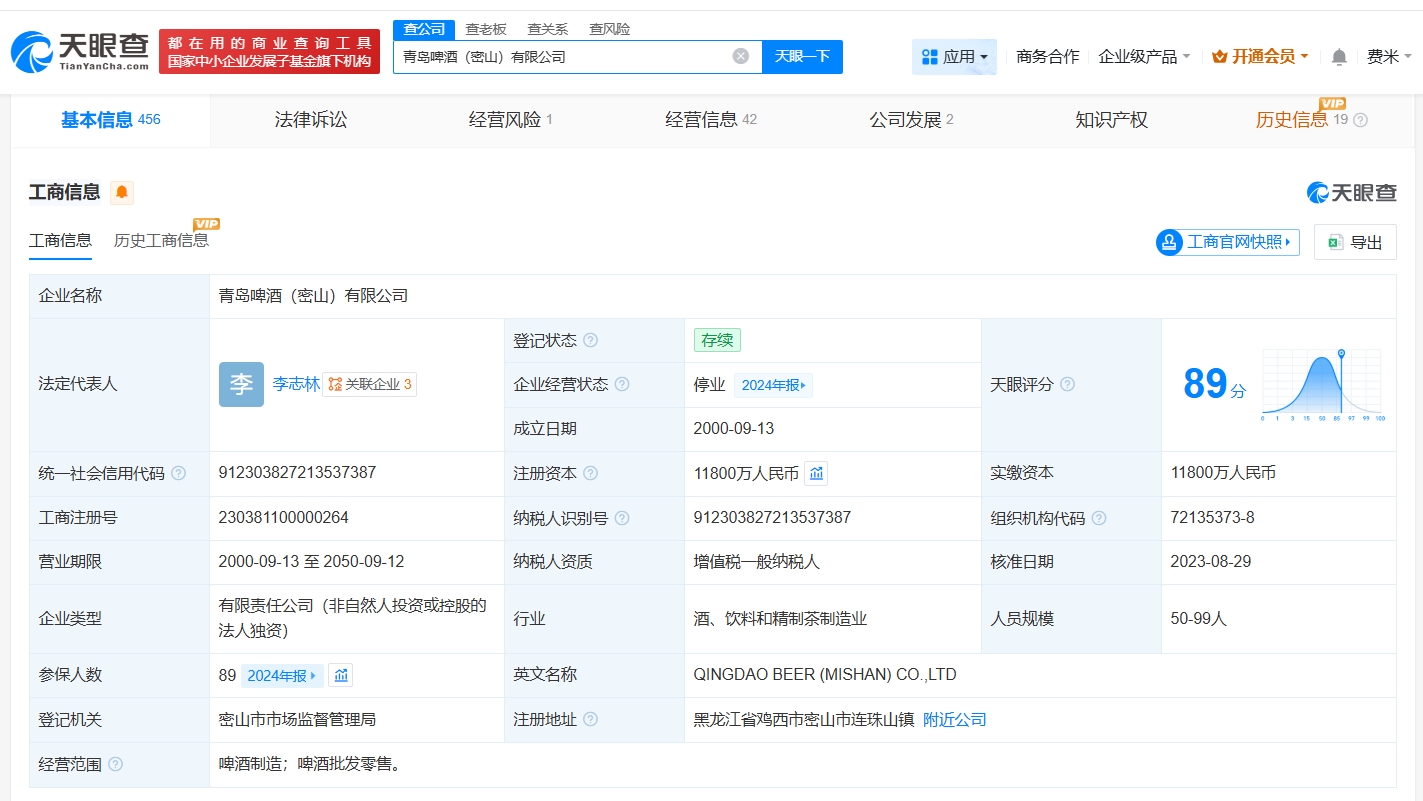Viewport: 1423px width, 801px height.
Task: Click the notification bell in the top bar
Action: [x=1339, y=57]
